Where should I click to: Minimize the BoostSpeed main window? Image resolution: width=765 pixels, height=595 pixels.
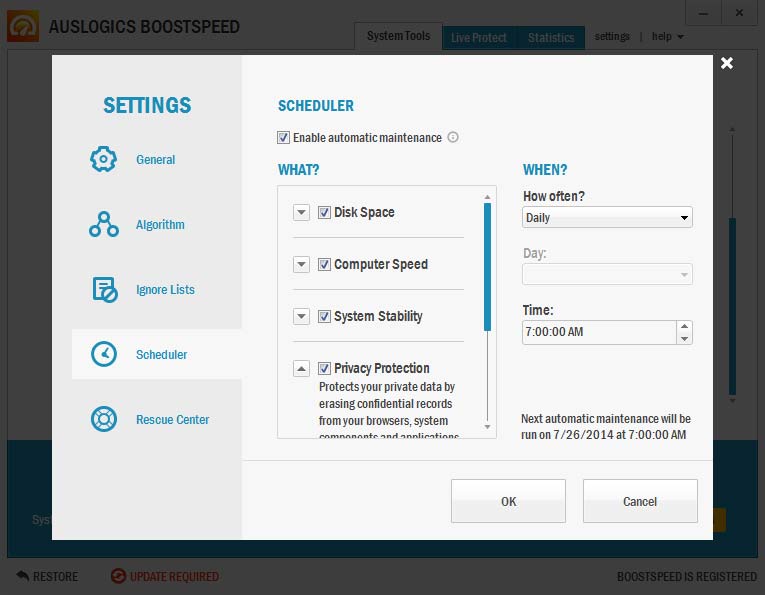click(x=703, y=13)
